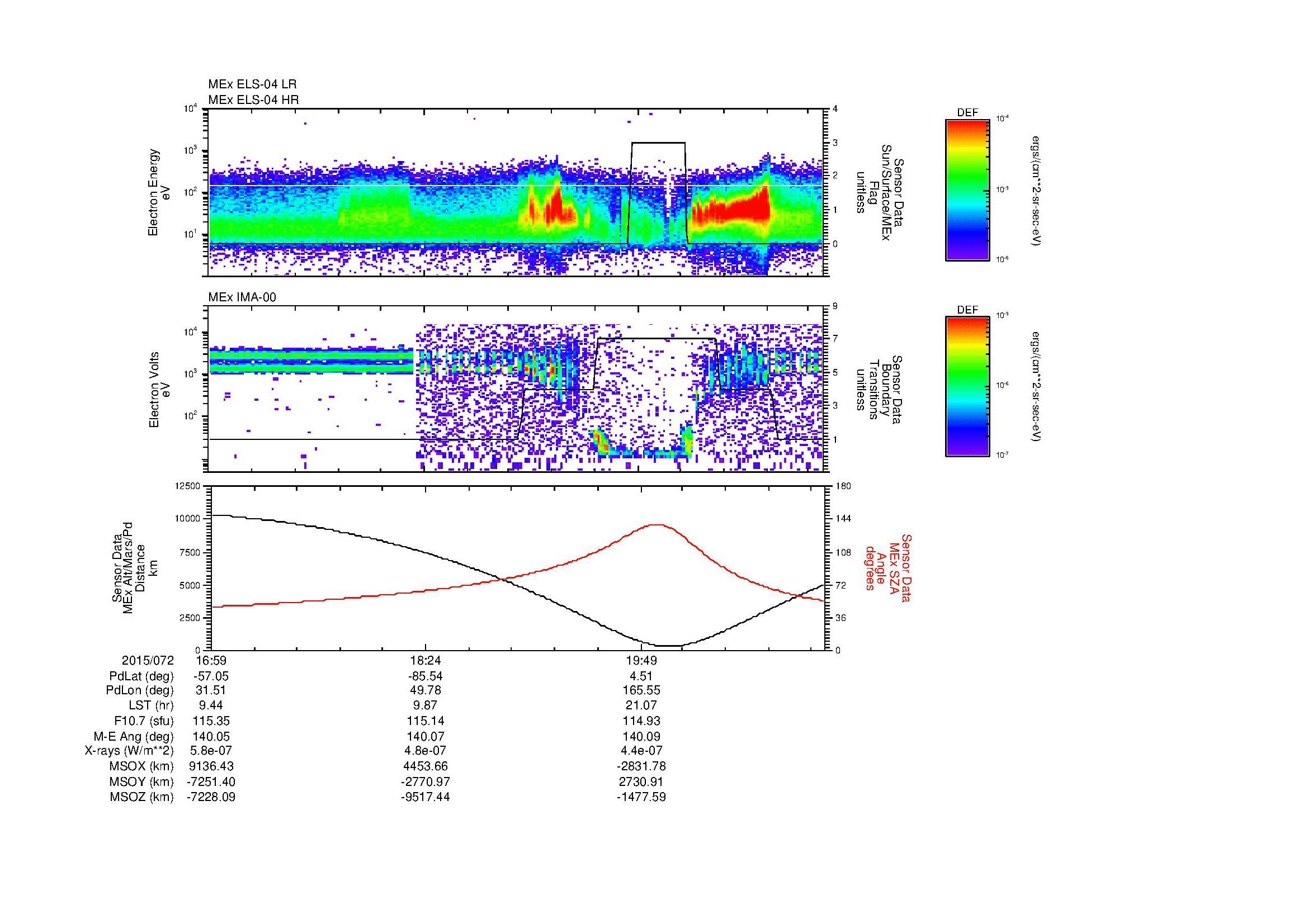
Task: Click the MSOZ value '-1477.59'
Action: 641,797
